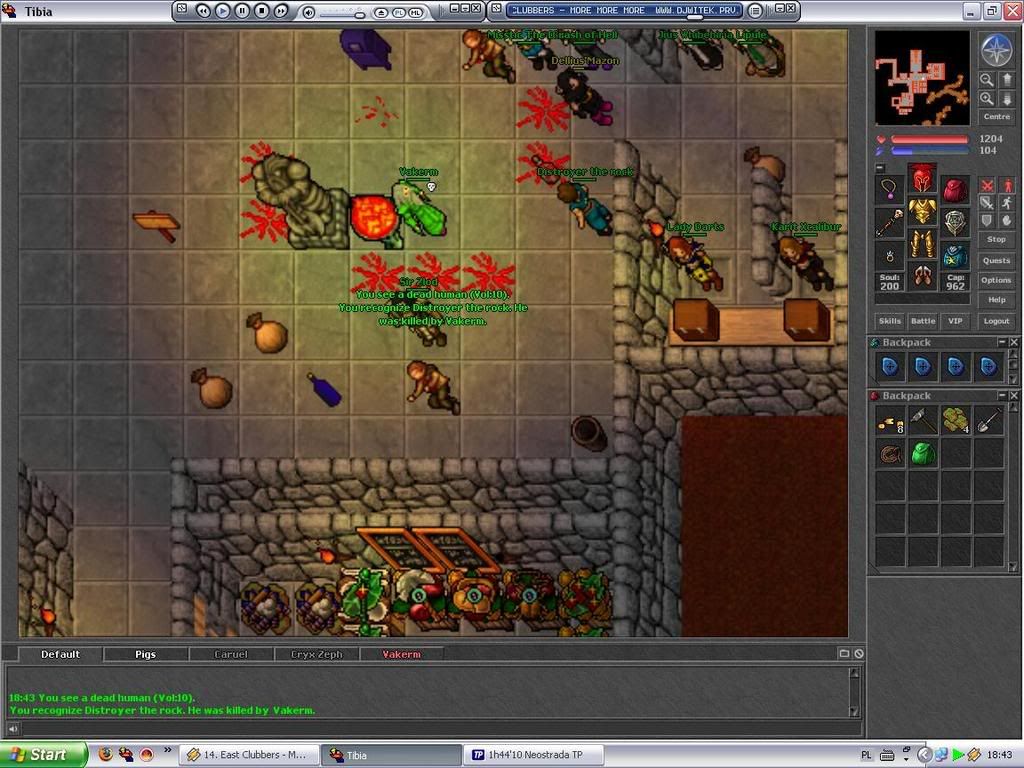
Task: Click the shovel in the backpack
Action: pyautogui.click(x=988, y=421)
